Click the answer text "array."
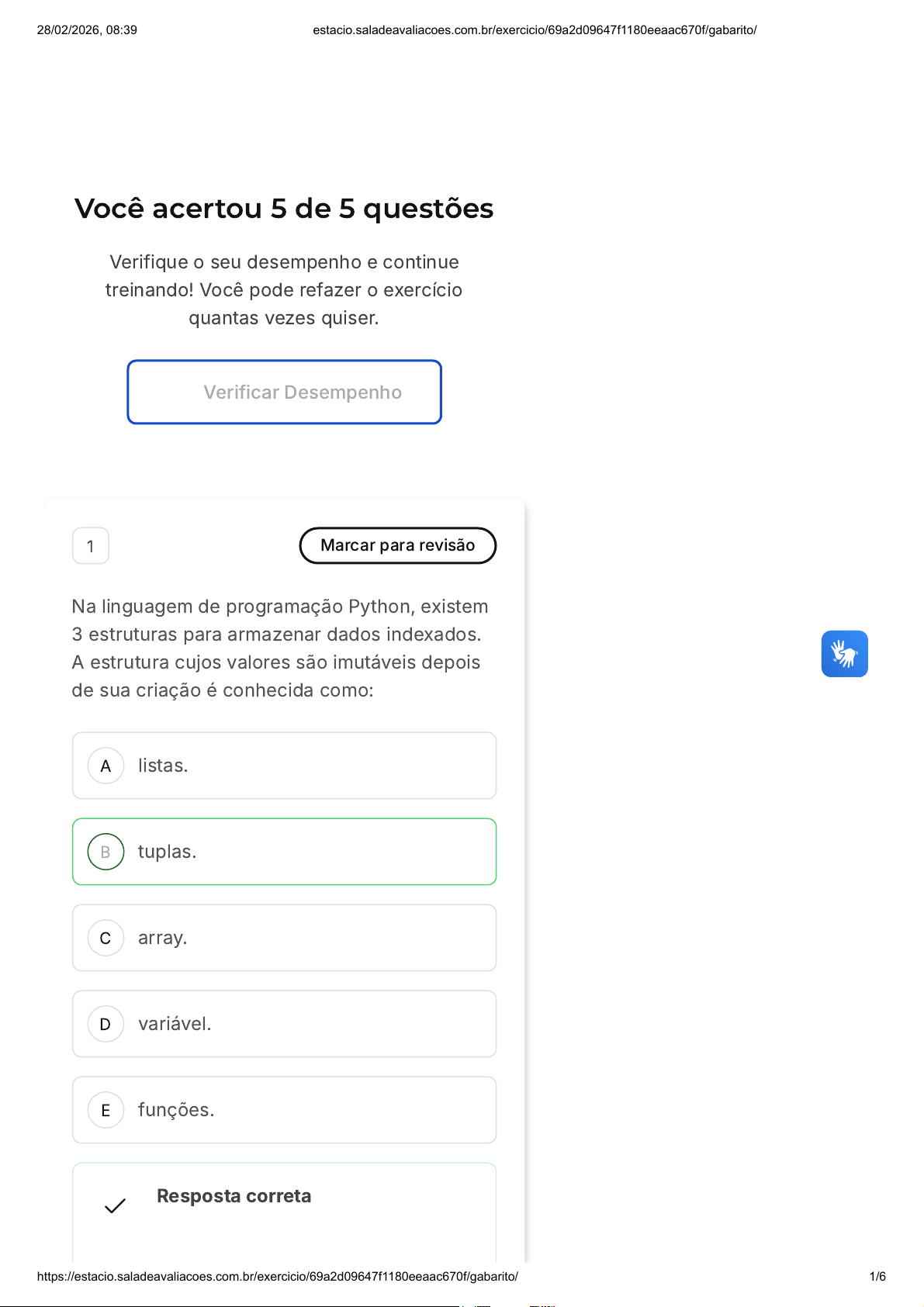 coord(162,938)
